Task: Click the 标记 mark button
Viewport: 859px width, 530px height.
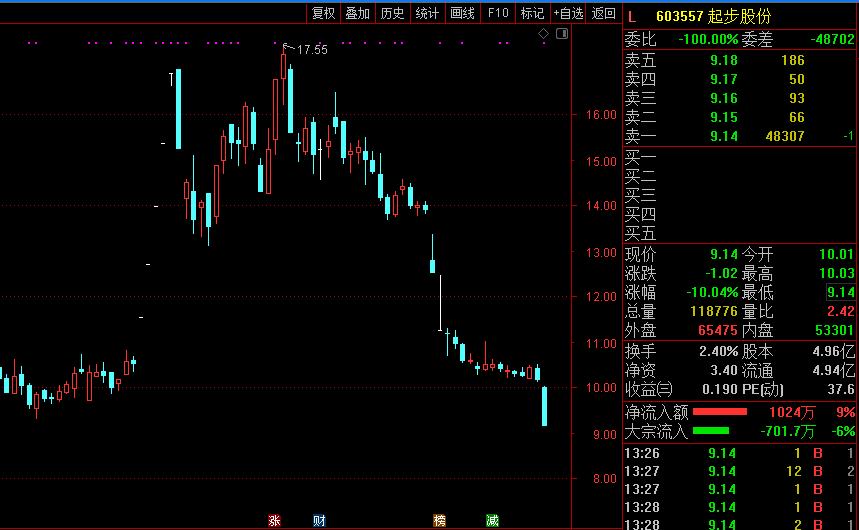Action: click(532, 13)
